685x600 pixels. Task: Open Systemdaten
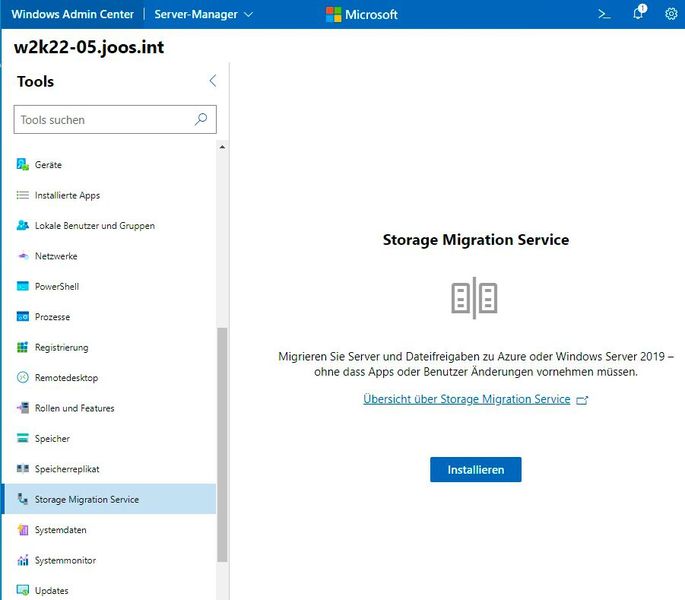(x=109, y=530)
